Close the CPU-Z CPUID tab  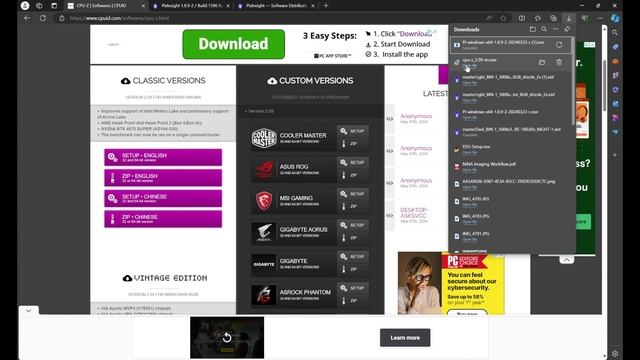point(143,6)
